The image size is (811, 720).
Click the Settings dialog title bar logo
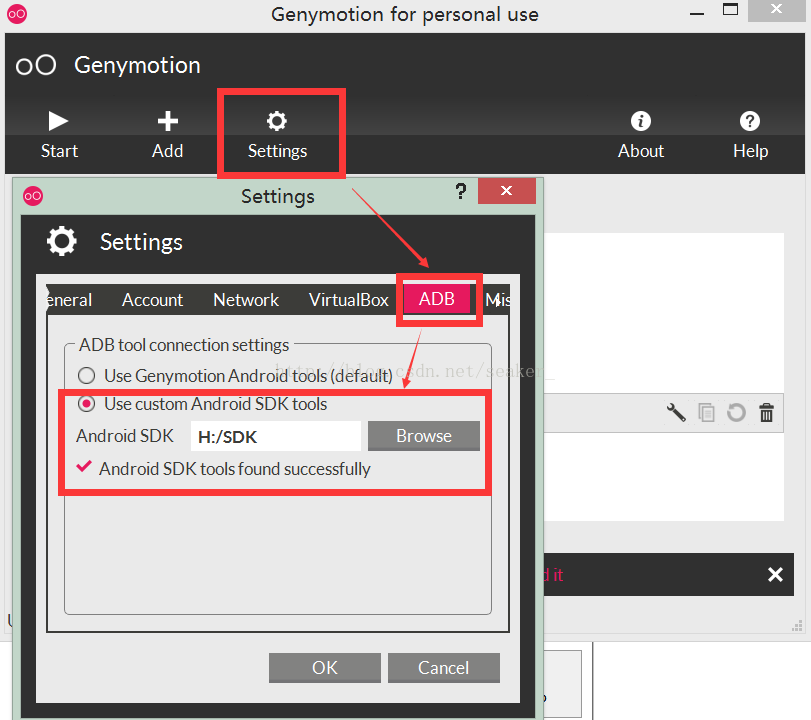click(x=33, y=196)
